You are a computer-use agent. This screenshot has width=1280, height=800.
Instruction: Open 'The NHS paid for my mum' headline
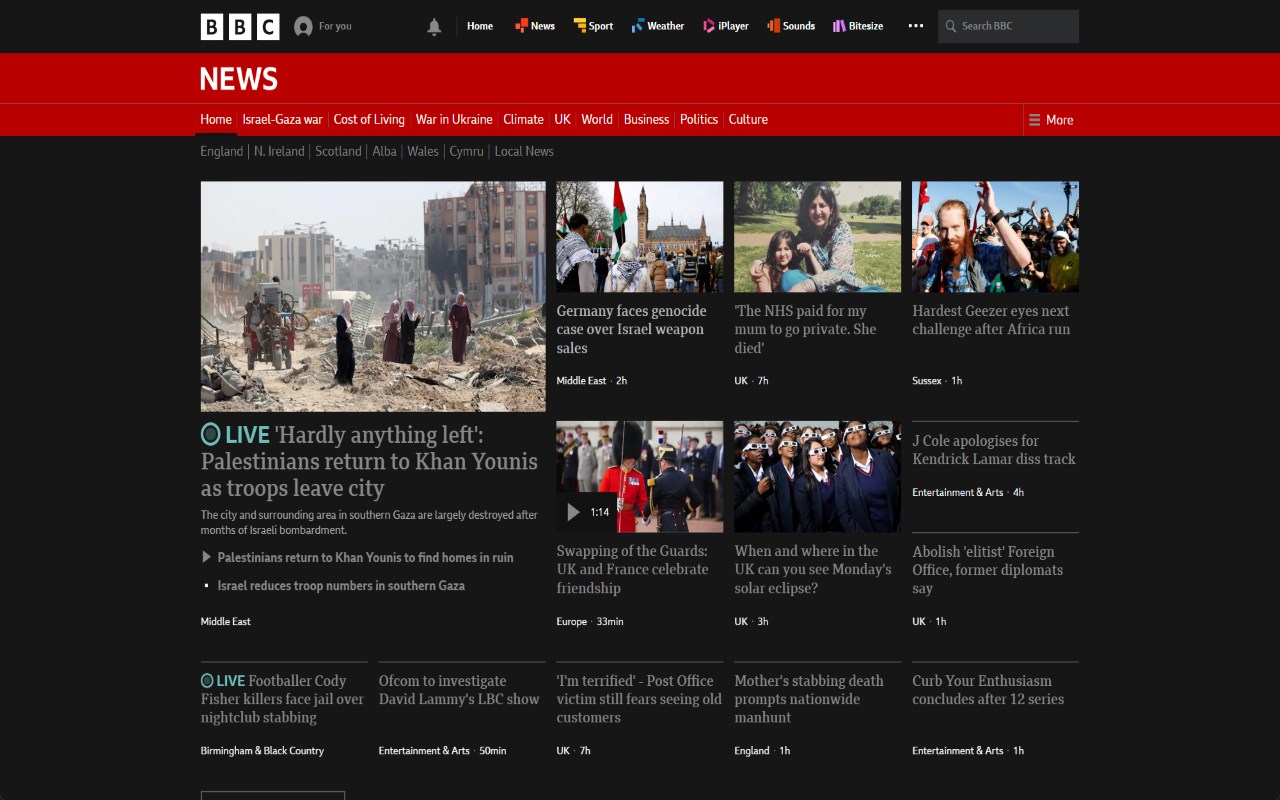(805, 329)
